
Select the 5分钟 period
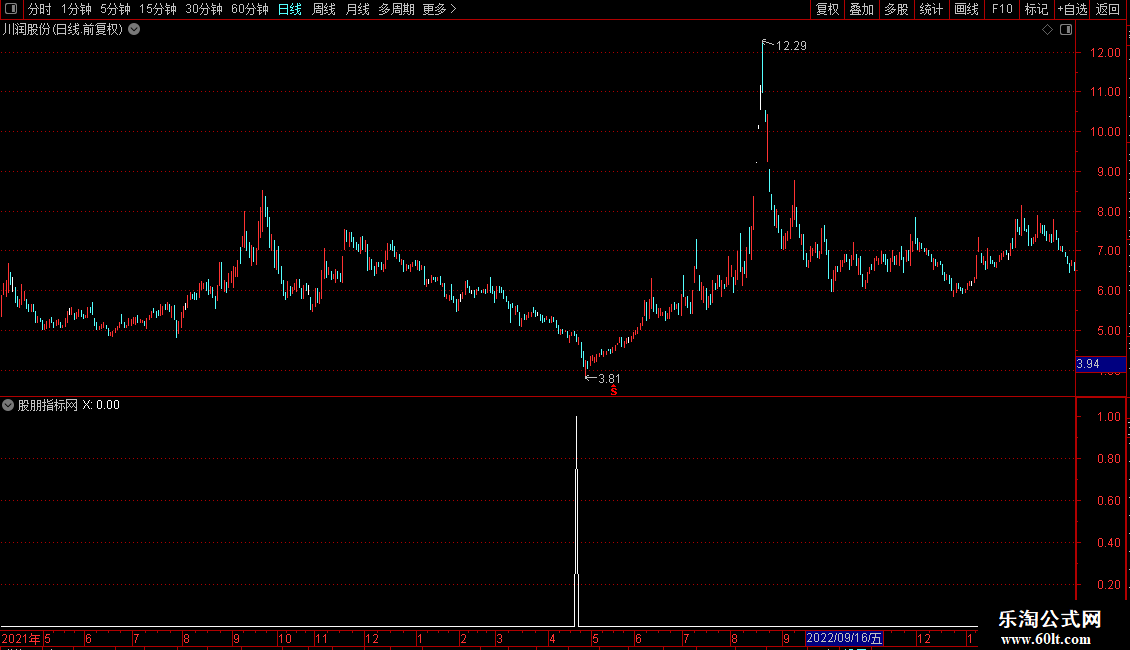(x=115, y=9)
